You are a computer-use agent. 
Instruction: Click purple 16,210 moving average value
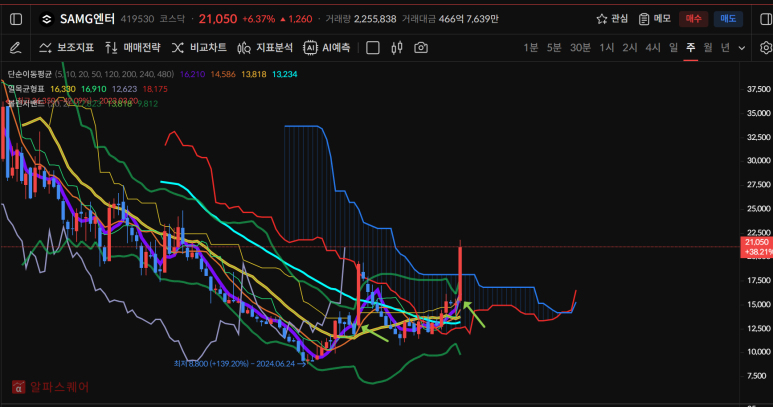click(192, 74)
